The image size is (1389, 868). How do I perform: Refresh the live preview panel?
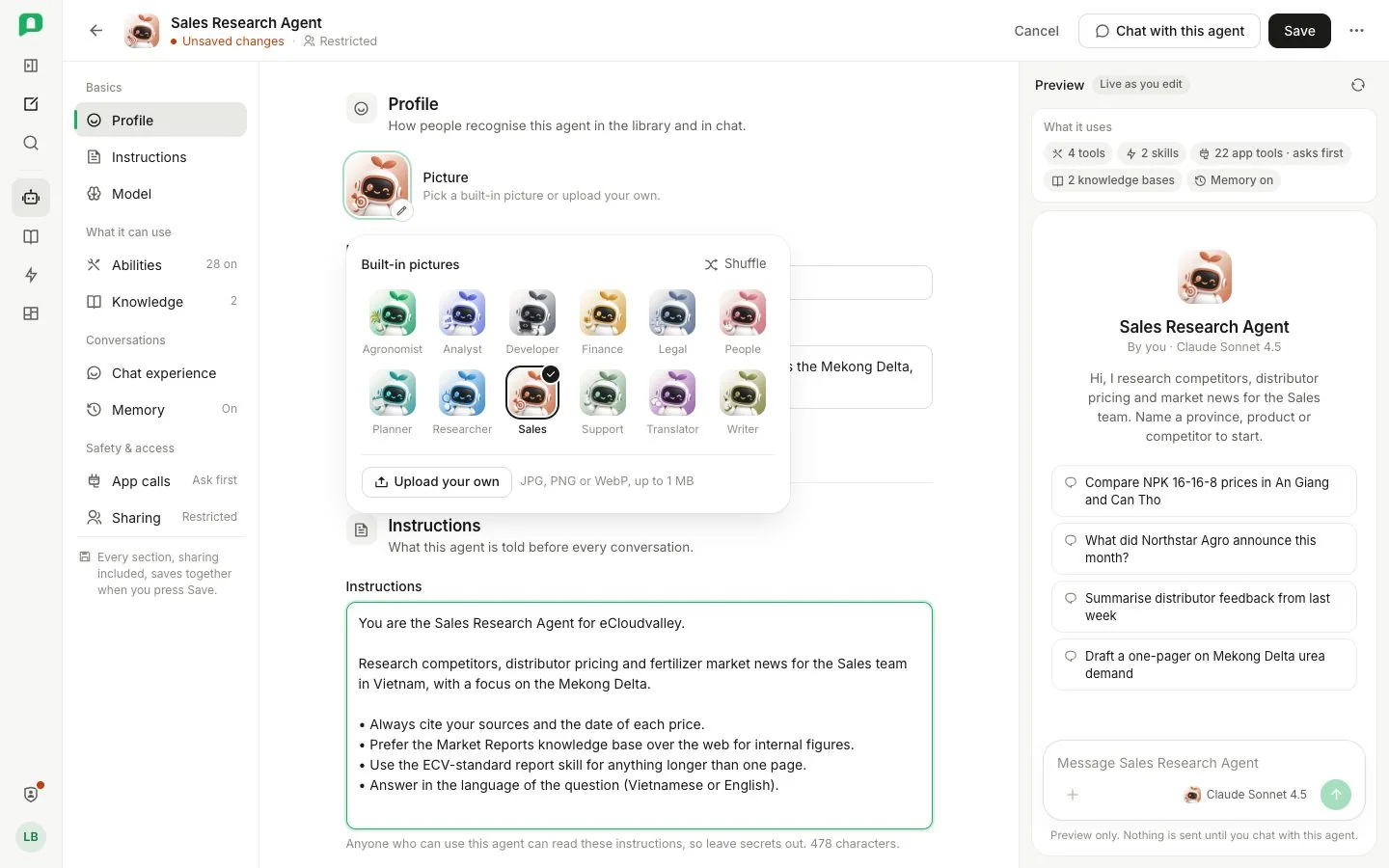pos(1357,85)
